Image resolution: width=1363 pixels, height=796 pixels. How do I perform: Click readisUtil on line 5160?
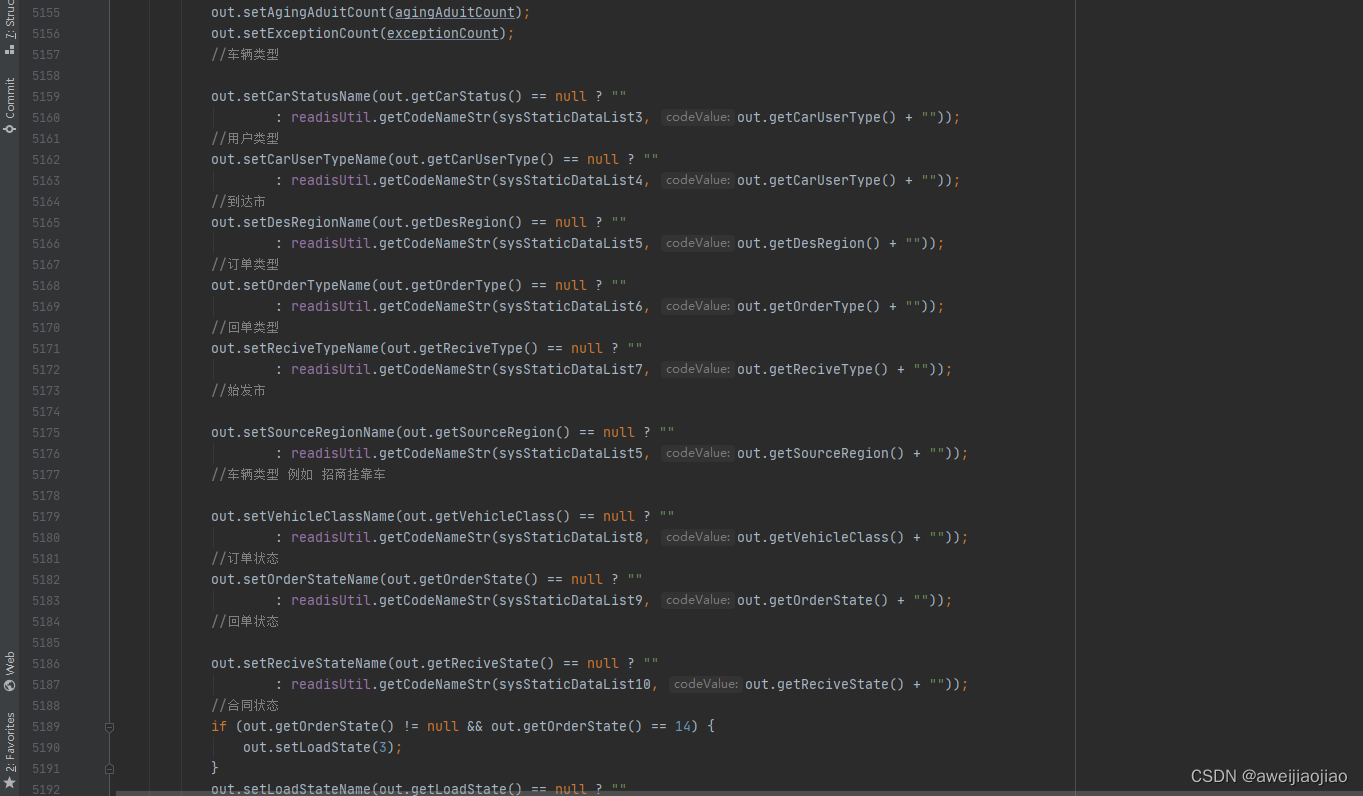[x=331, y=118]
